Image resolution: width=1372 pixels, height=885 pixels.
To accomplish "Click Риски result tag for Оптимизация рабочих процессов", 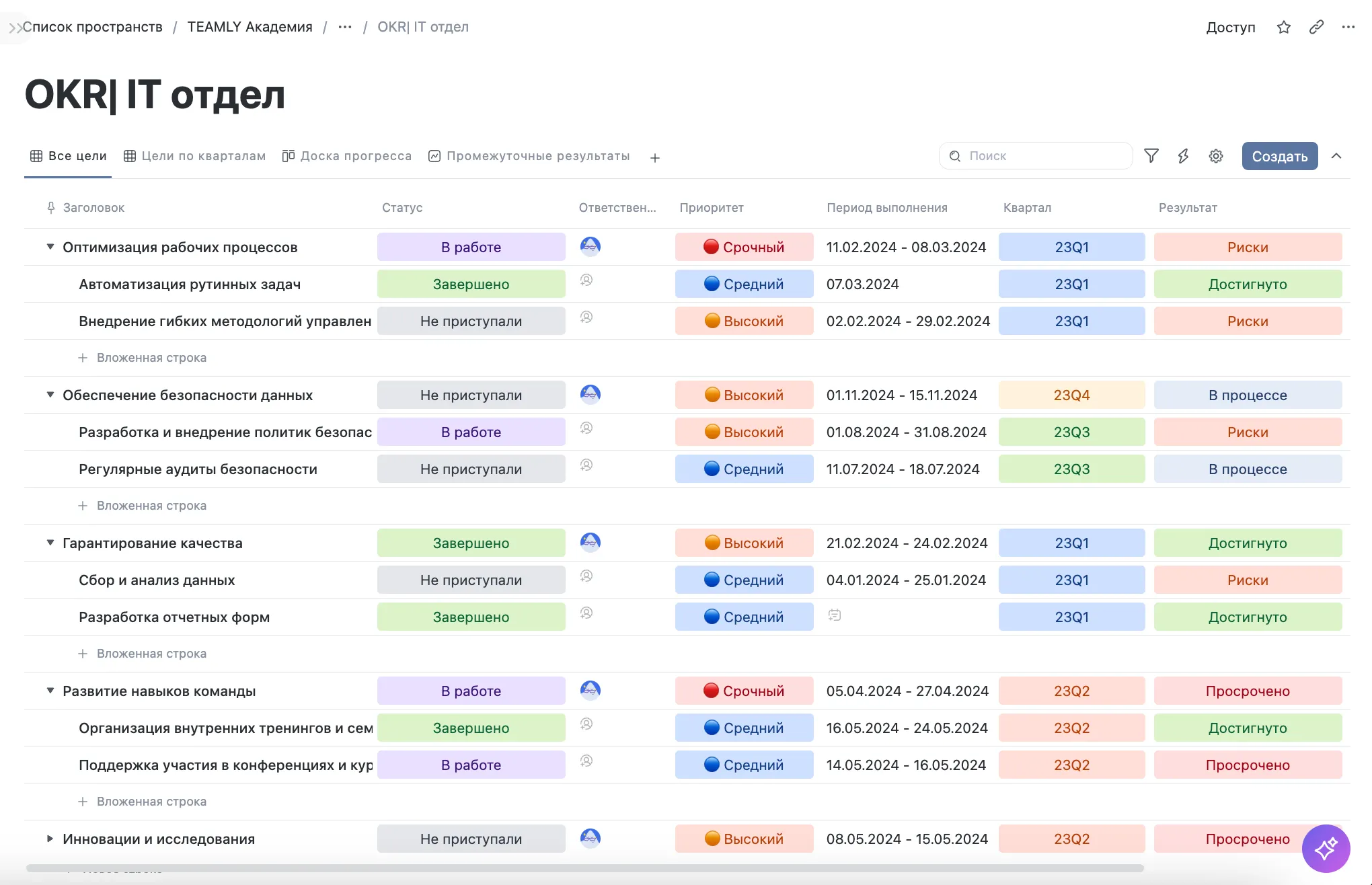I will pyautogui.click(x=1248, y=247).
